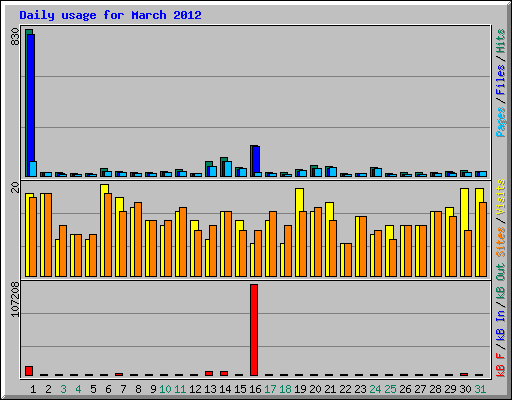This screenshot has height=400, width=512.
Task: Select the orange Sites bar for day 2
Action: [48, 235]
